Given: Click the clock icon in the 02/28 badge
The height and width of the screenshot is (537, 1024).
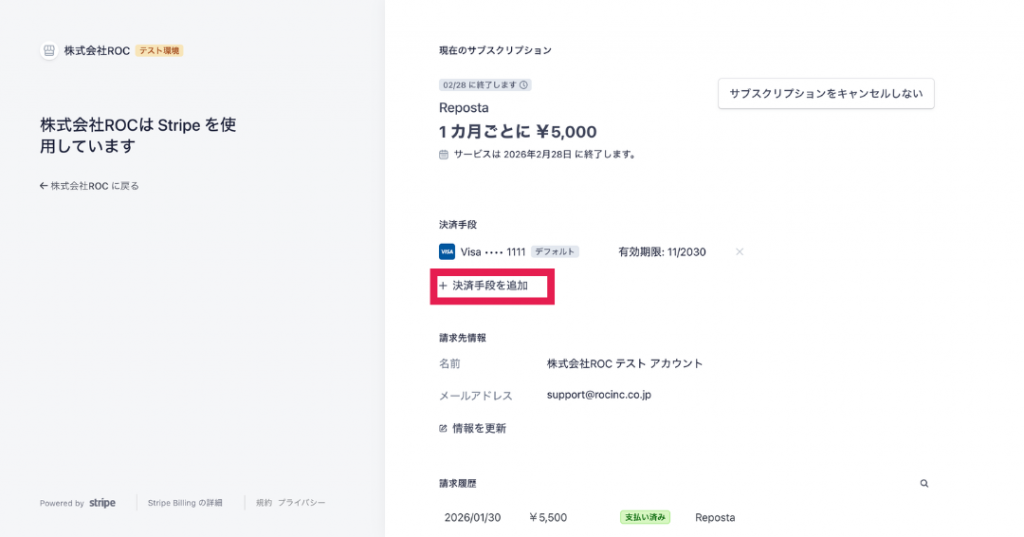Looking at the screenshot, I should [x=524, y=85].
